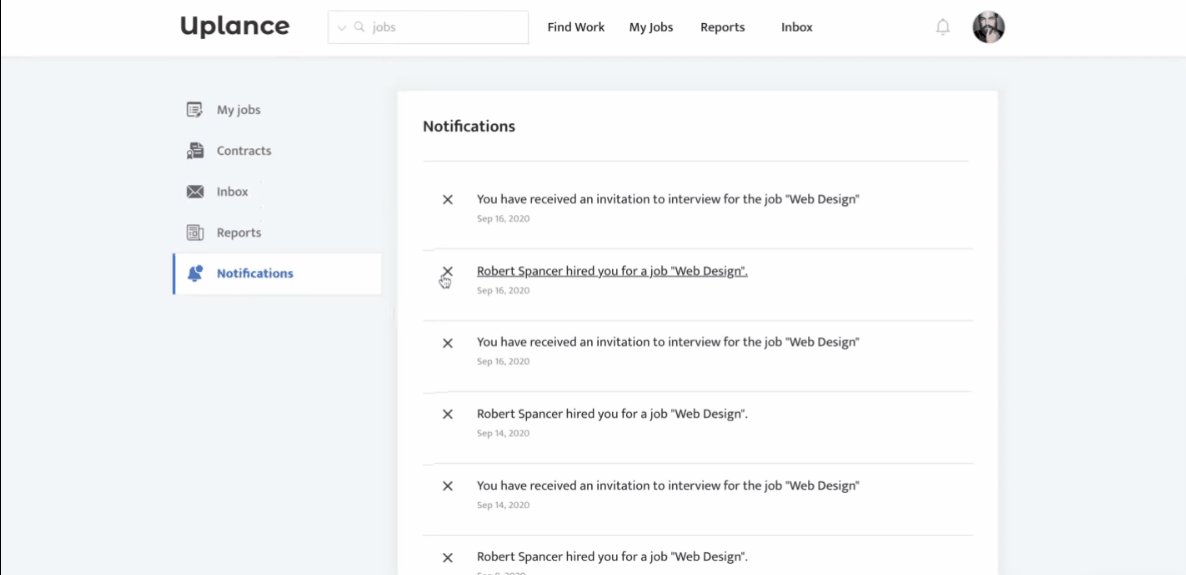Open Inbox from the top navigation bar
1186x575 pixels.
(x=797, y=28)
